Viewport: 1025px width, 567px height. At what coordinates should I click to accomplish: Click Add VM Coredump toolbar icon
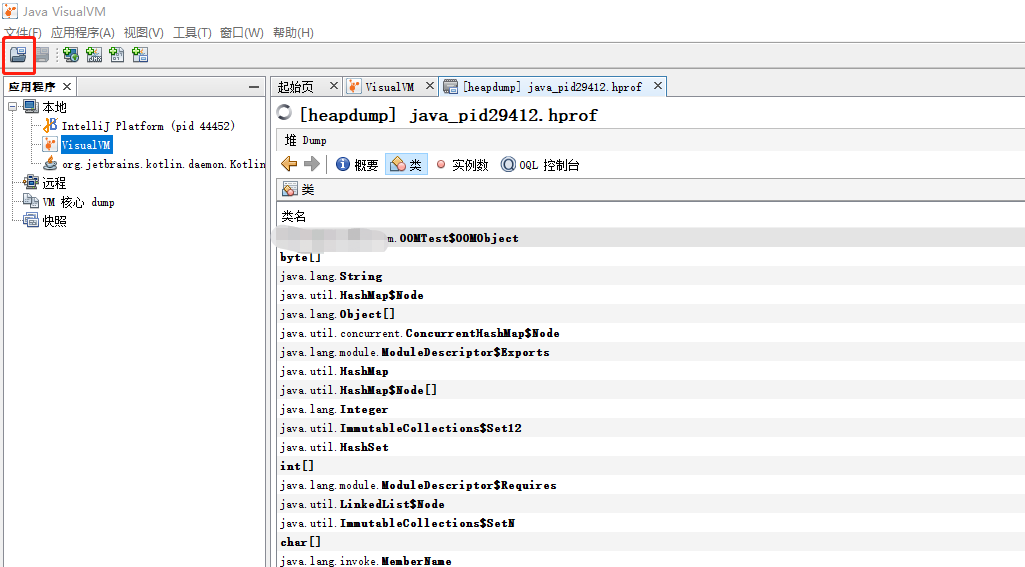(x=117, y=55)
